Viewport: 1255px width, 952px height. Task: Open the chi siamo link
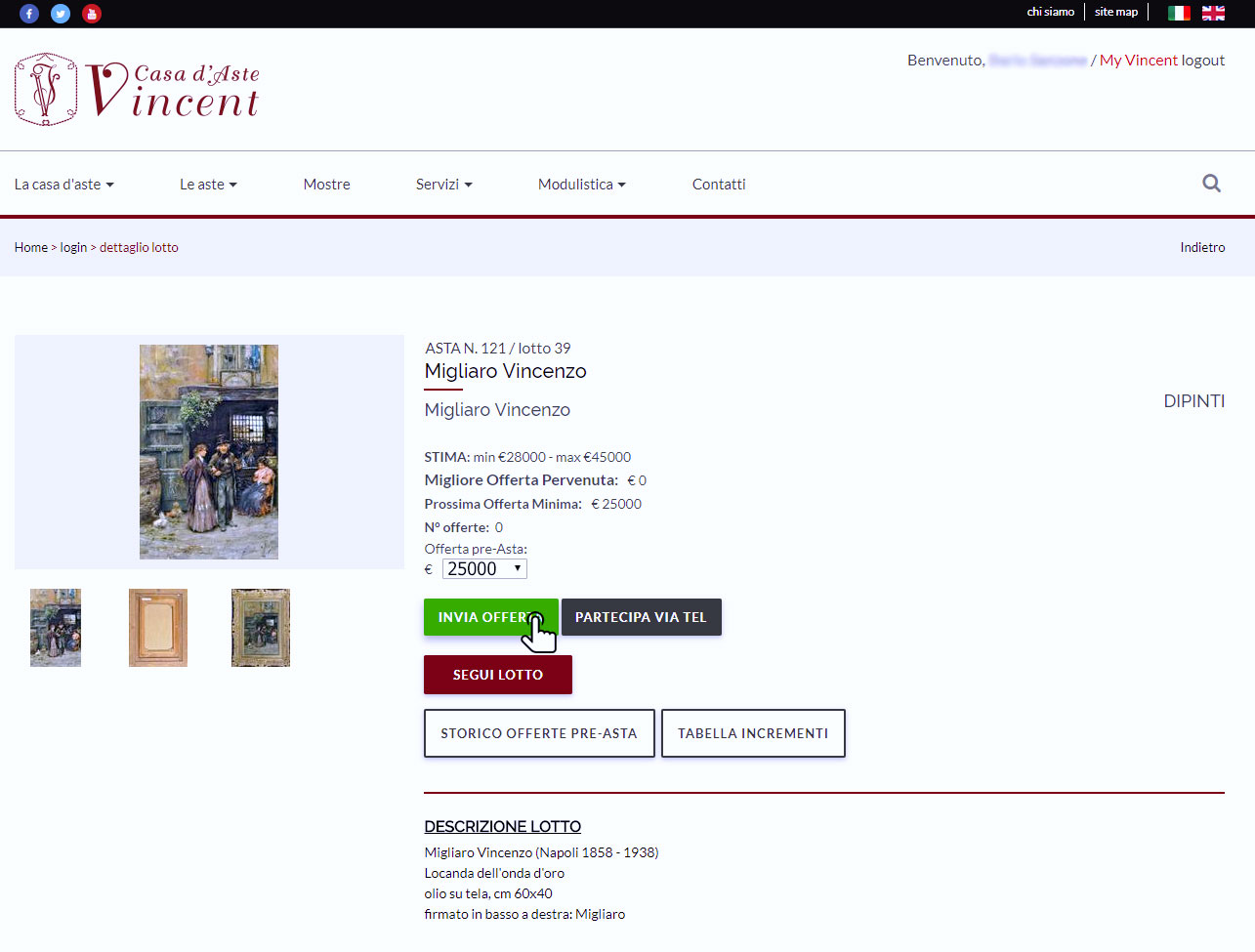click(1050, 12)
